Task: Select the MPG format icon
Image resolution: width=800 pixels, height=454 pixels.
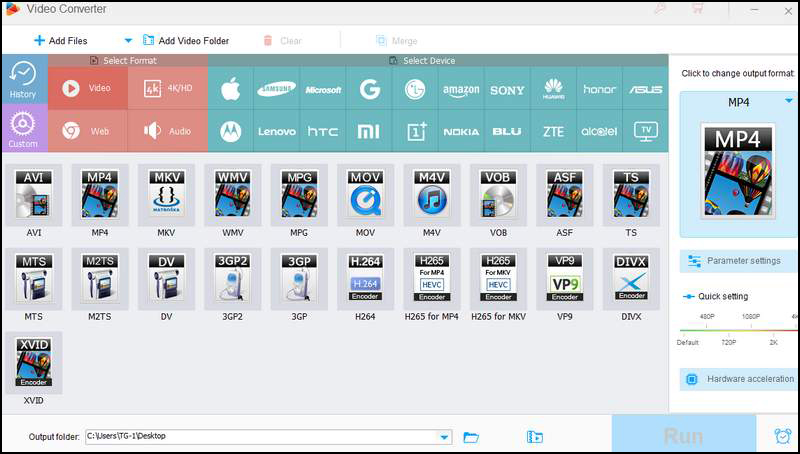Action: 299,195
